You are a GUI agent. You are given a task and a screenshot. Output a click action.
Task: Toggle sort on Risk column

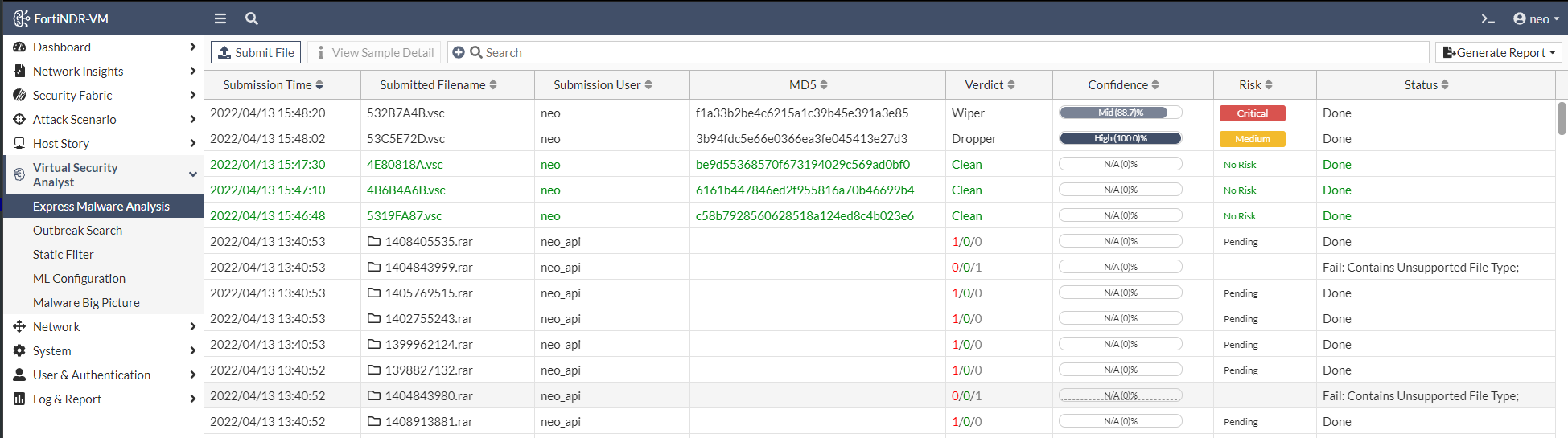(1255, 85)
